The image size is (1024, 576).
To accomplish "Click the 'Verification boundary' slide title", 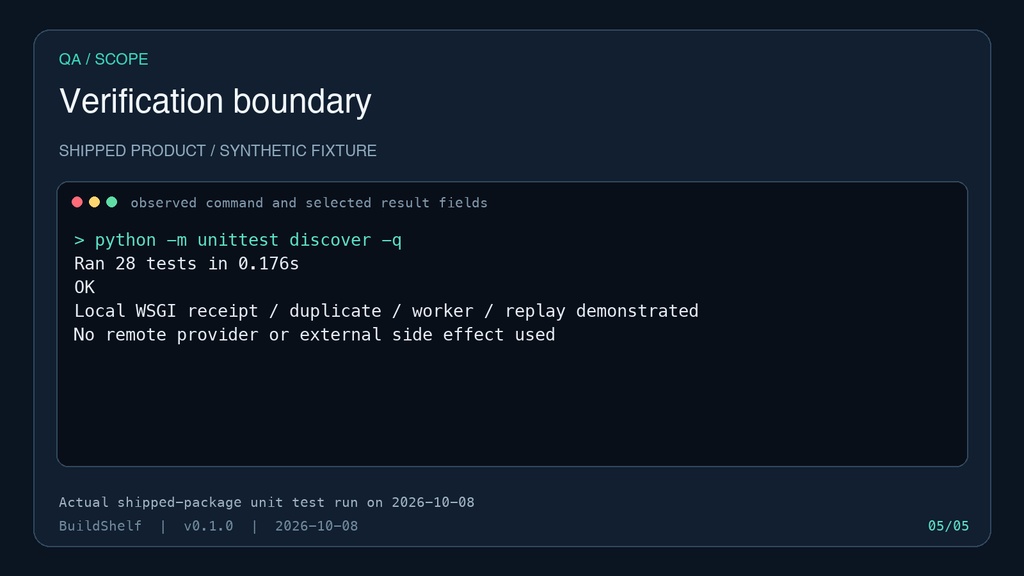I will [x=215, y=101].
